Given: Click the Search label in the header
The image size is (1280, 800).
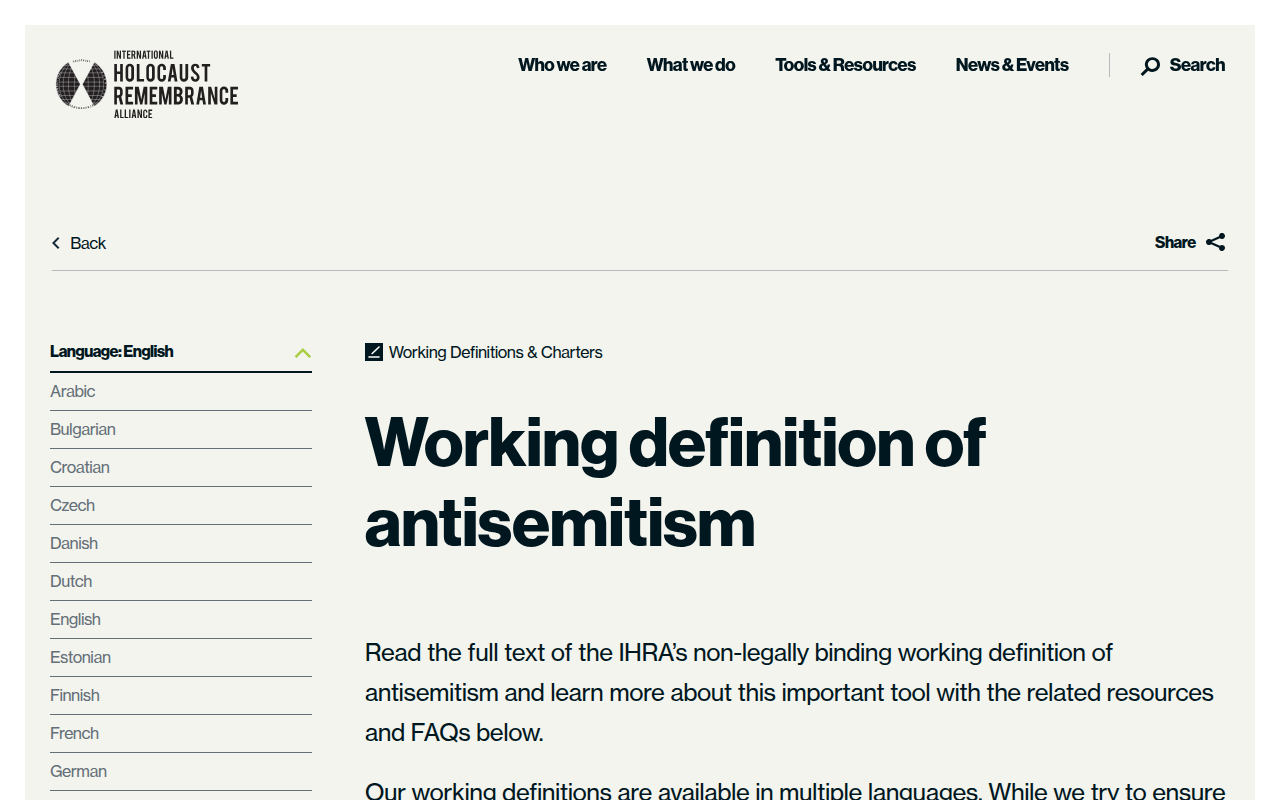Looking at the screenshot, I should (x=1197, y=65).
